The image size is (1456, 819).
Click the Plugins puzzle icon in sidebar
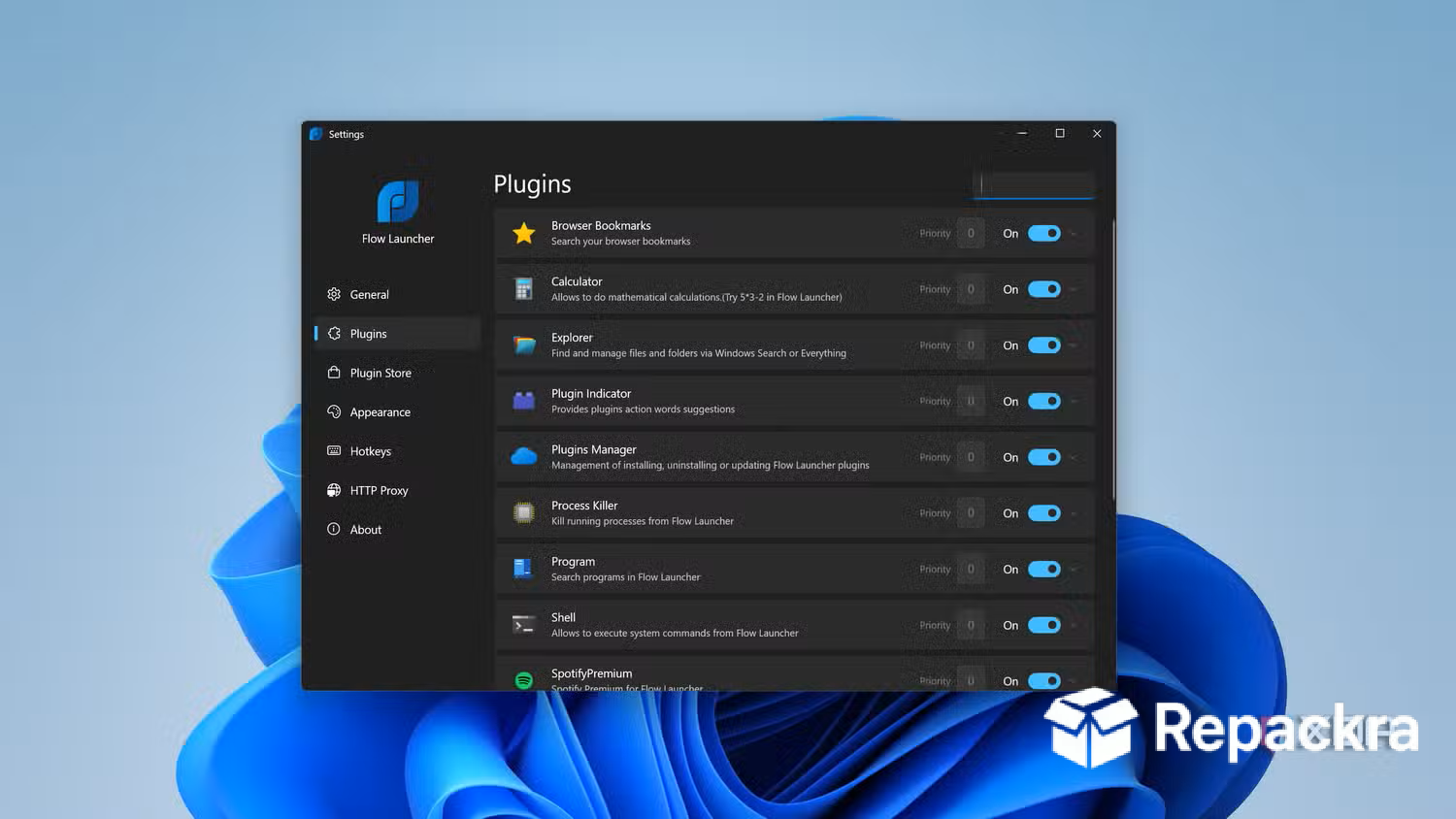(334, 333)
